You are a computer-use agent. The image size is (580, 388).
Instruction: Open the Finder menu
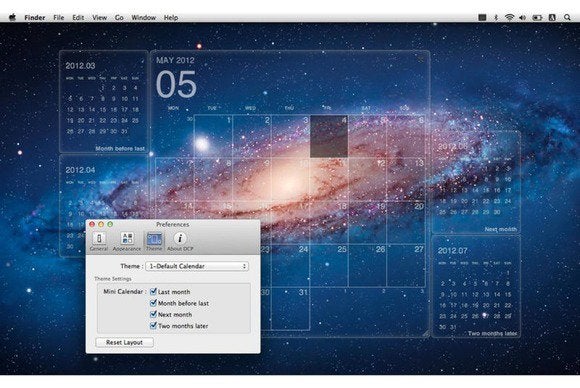tap(35, 17)
